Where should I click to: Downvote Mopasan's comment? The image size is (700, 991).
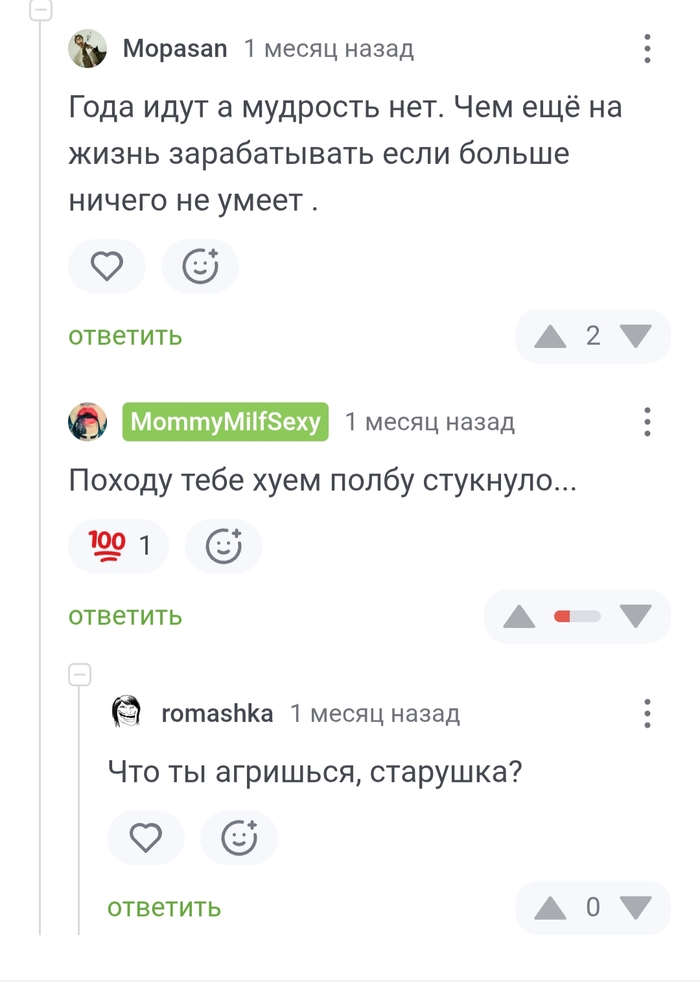(635, 336)
